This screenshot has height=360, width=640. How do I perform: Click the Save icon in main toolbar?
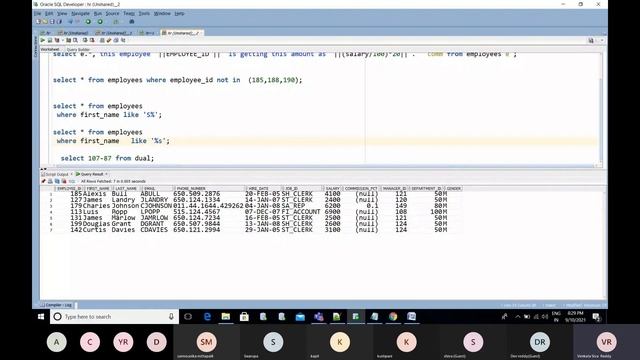(x=52, y=22)
